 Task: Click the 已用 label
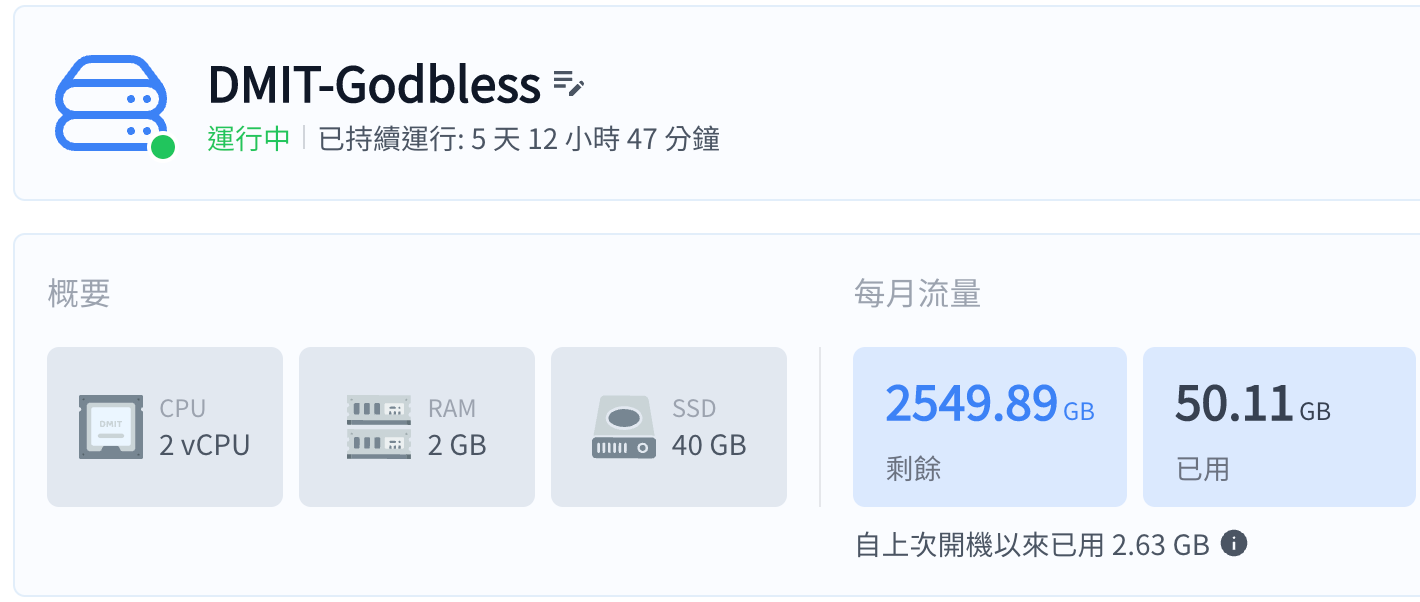(1203, 468)
